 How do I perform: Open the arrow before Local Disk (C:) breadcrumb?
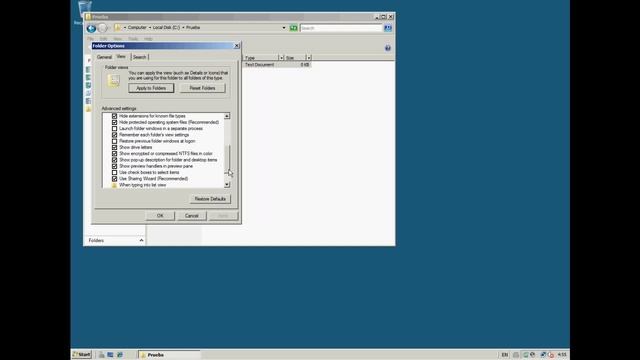[x=150, y=27]
